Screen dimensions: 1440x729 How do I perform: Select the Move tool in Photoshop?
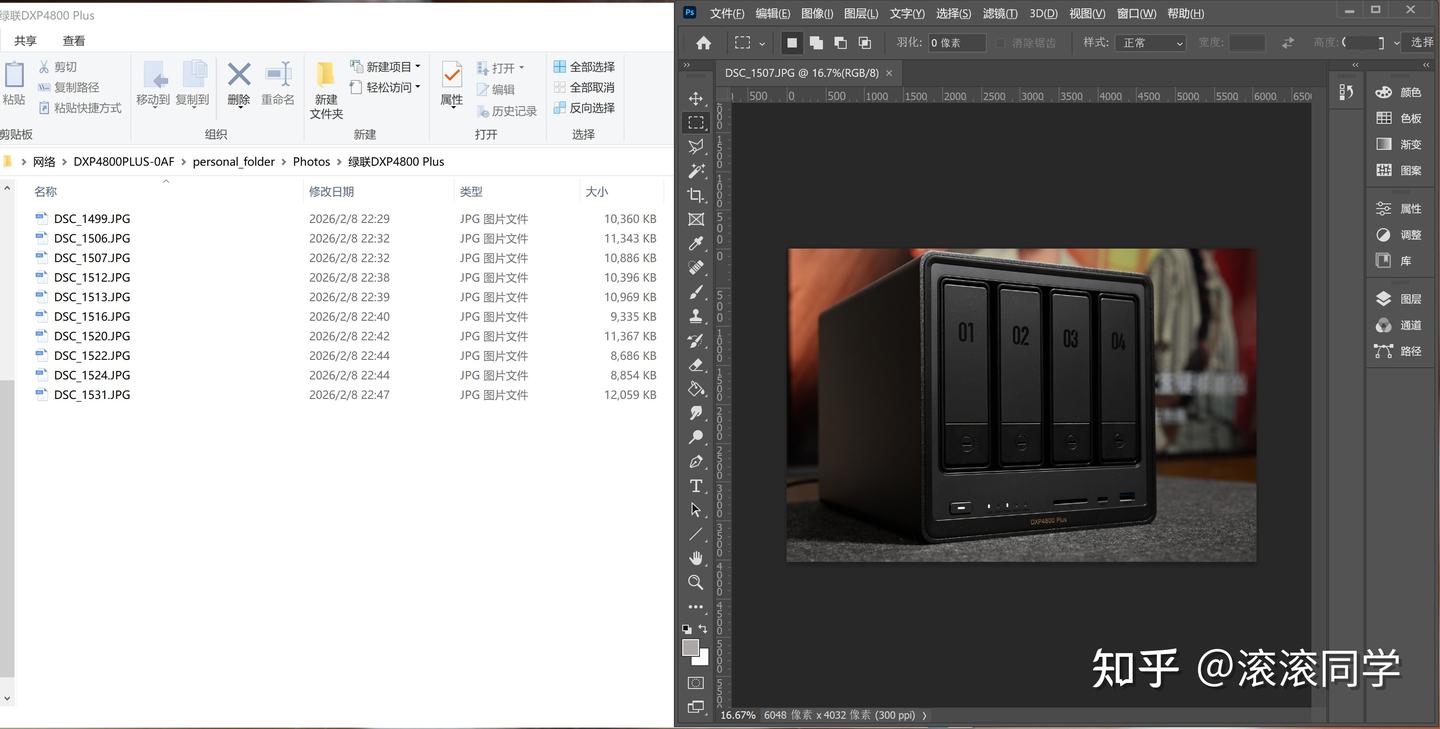(x=696, y=98)
